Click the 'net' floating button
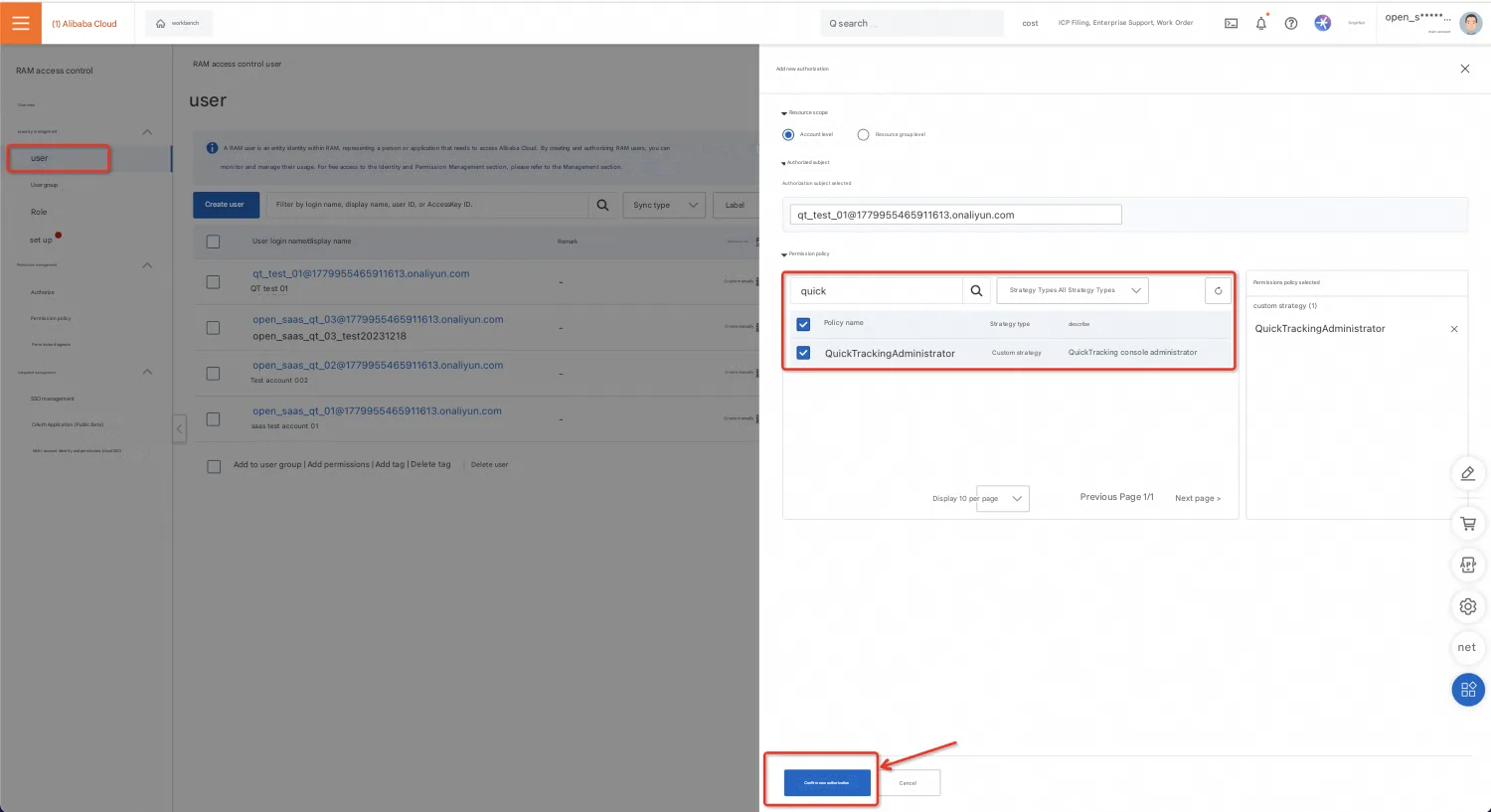 [x=1467, y=647]
